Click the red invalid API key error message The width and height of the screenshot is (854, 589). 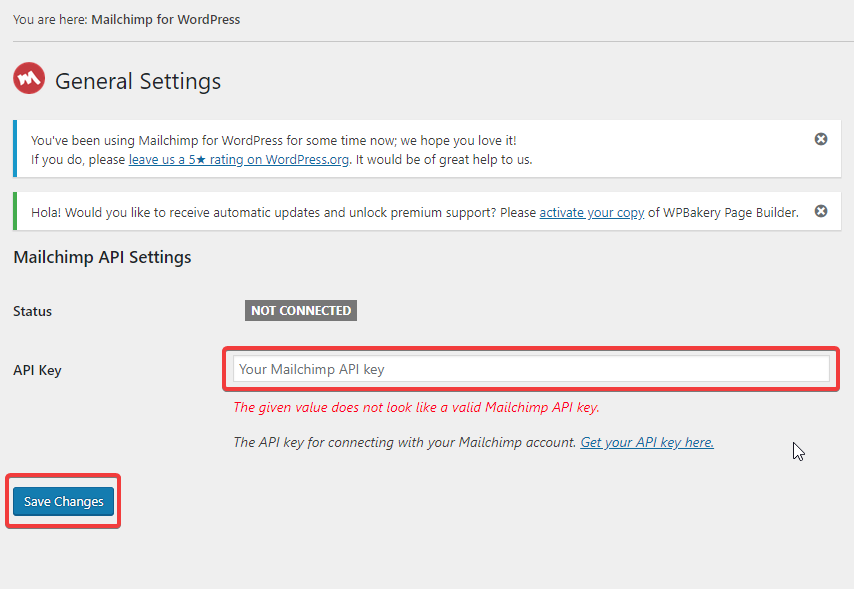pyautogui.click(x=416, y=408)
